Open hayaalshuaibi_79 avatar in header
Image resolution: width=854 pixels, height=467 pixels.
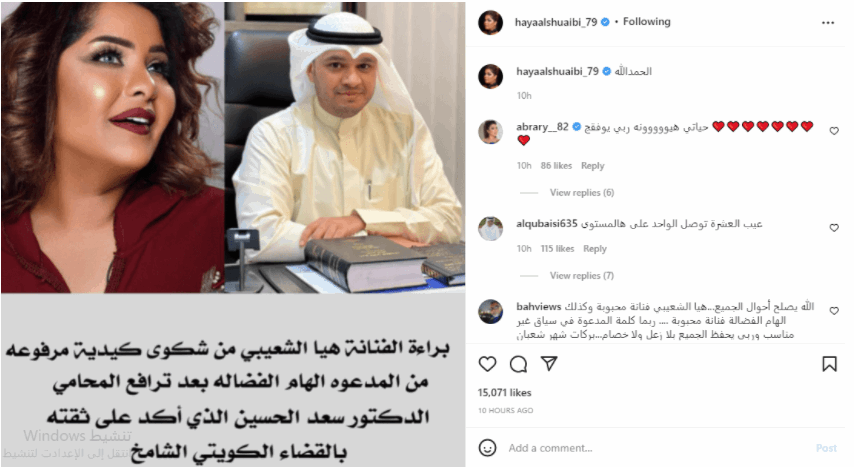point(490,22)
